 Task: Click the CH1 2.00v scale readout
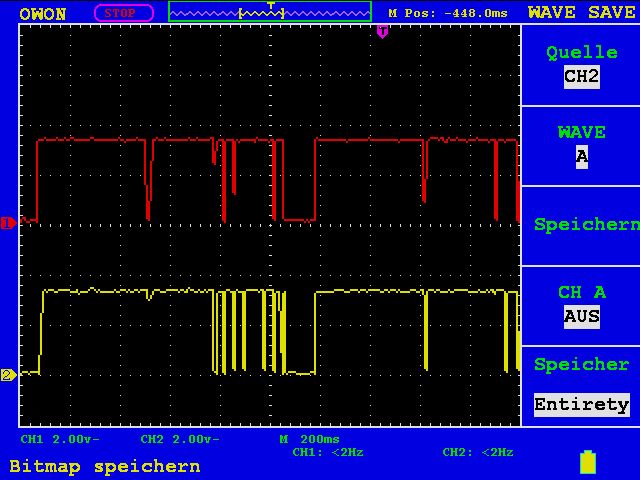pos(60,439)
